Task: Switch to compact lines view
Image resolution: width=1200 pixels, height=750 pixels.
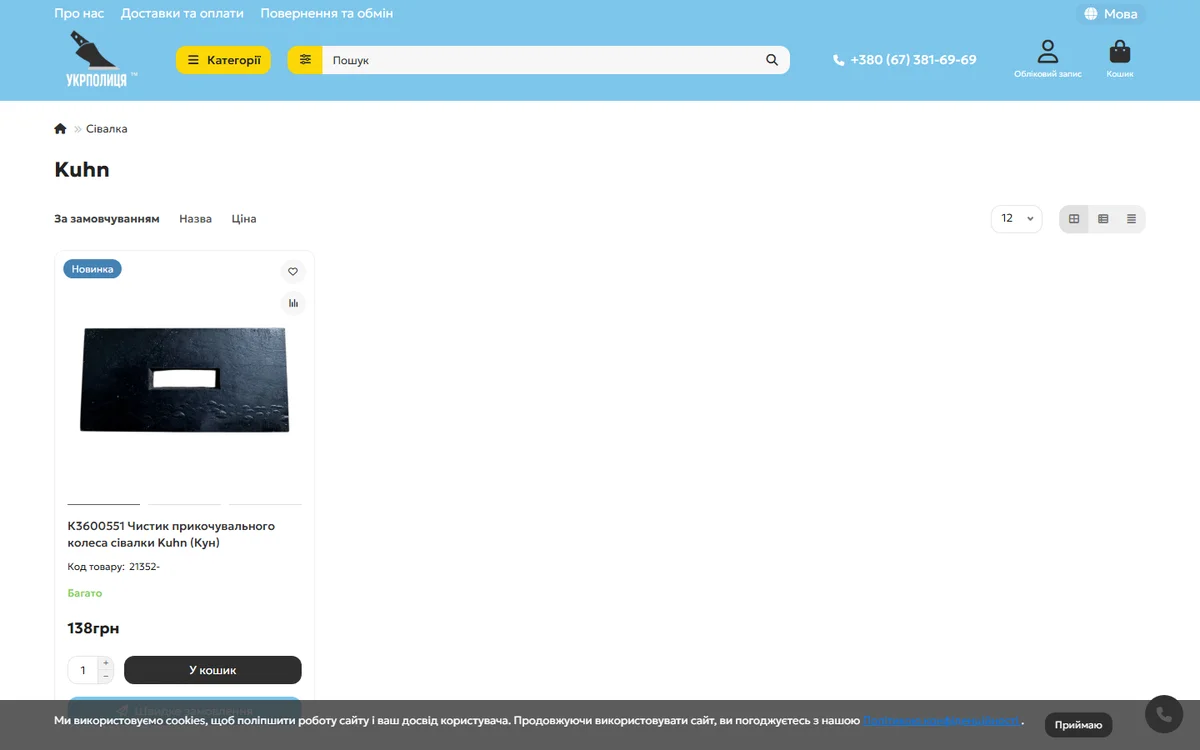Action: click(1131, 219)
